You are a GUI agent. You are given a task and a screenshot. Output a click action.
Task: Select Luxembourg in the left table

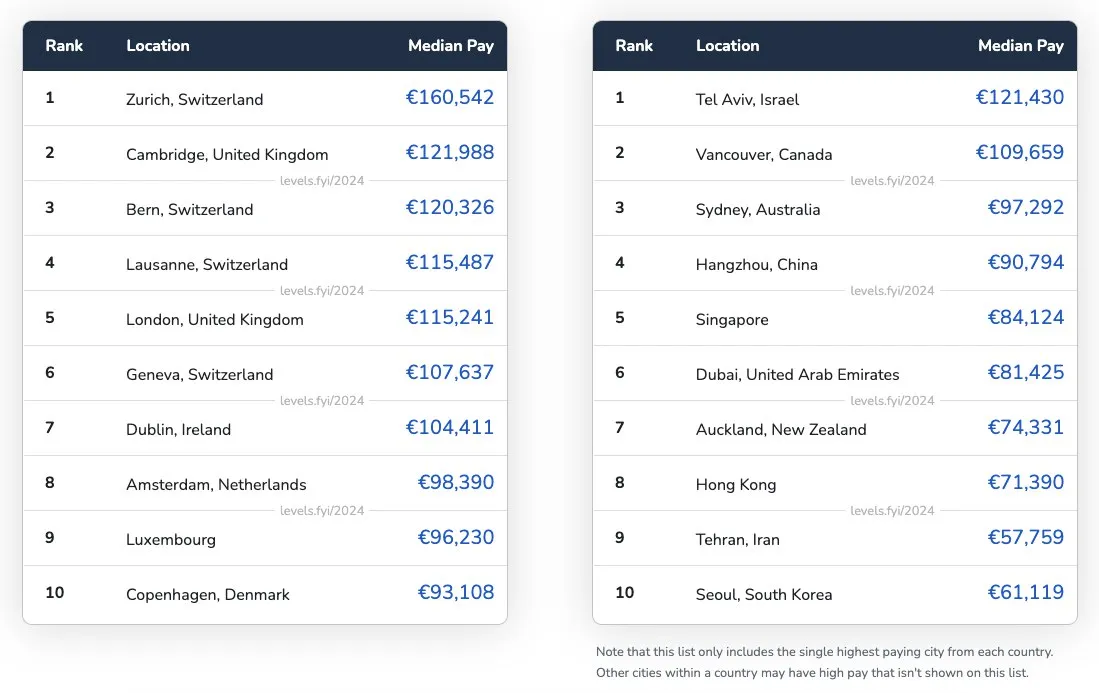(171, 540)
